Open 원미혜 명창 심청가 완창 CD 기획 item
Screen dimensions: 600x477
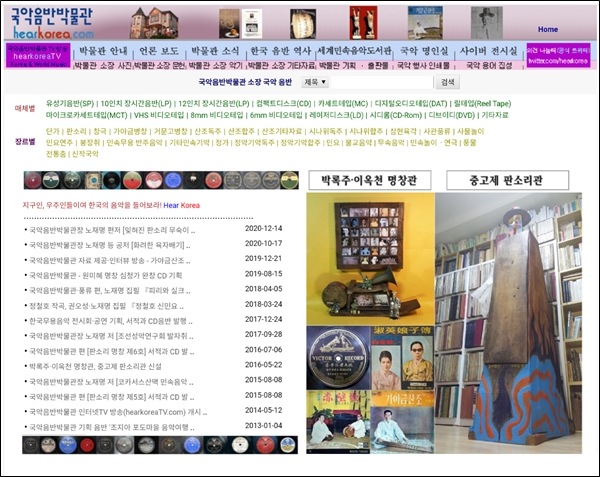106,275
